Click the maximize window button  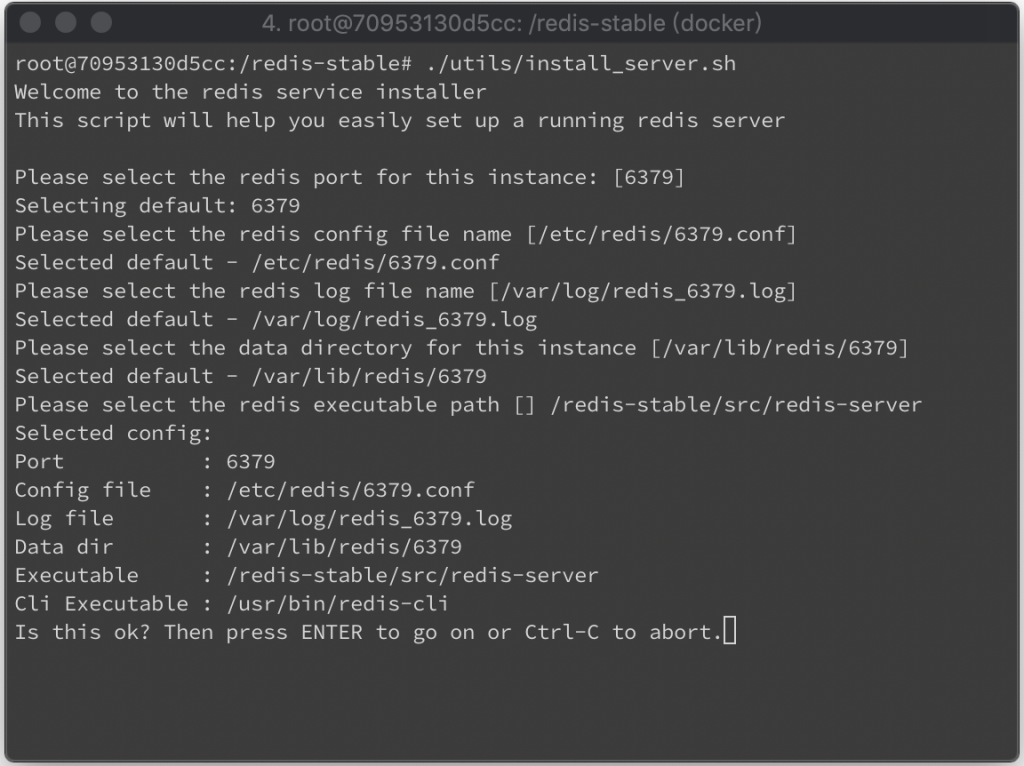click(x=101, y=22)
